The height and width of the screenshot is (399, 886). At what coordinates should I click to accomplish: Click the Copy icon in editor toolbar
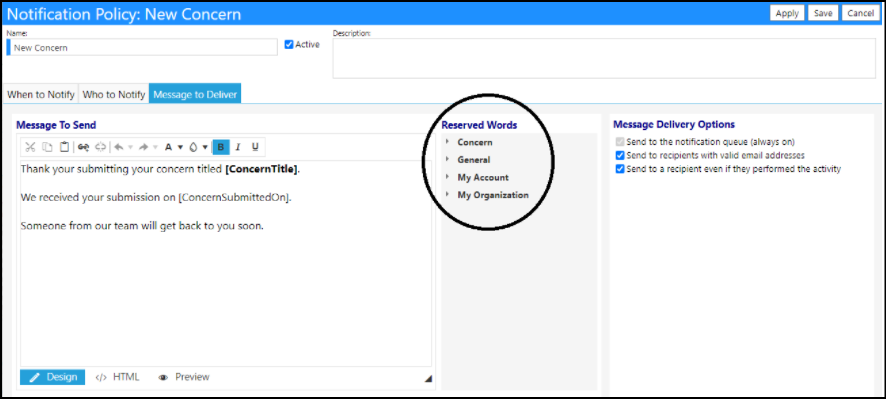[x=48, y=147]
